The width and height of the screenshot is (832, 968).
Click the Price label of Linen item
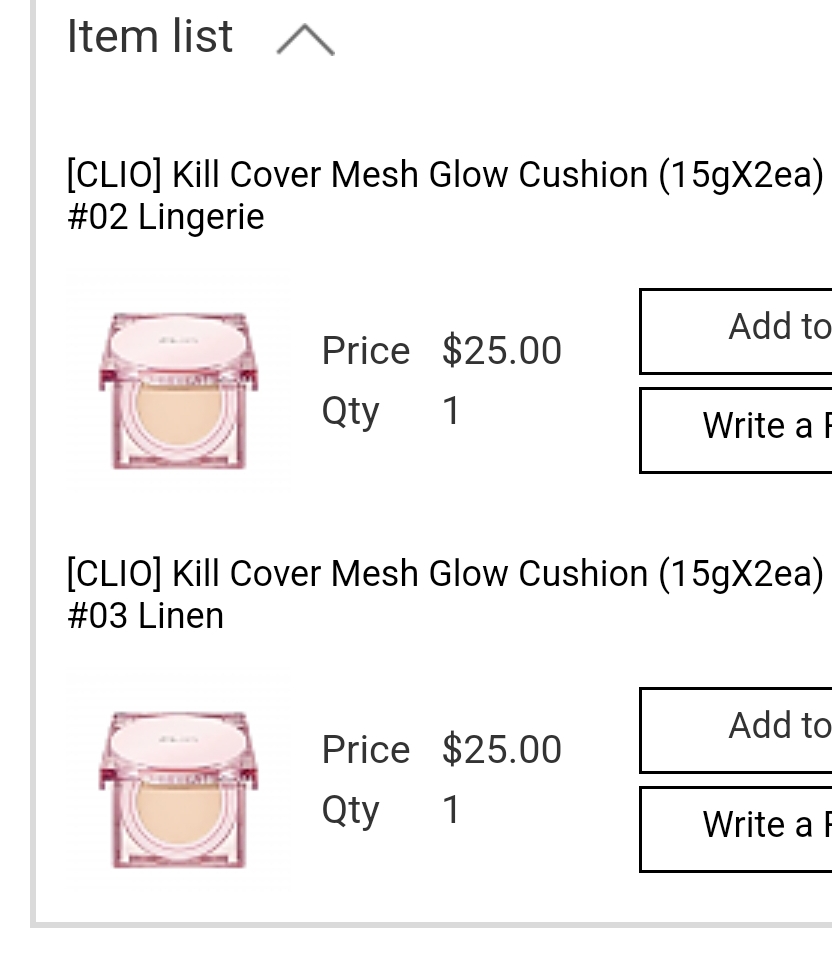[365, 750]
